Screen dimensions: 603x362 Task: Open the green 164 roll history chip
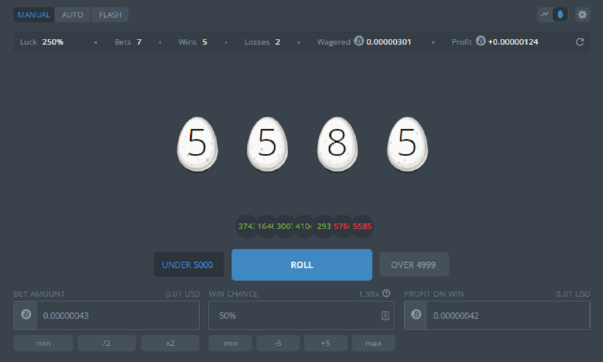(x=265, y=226)
